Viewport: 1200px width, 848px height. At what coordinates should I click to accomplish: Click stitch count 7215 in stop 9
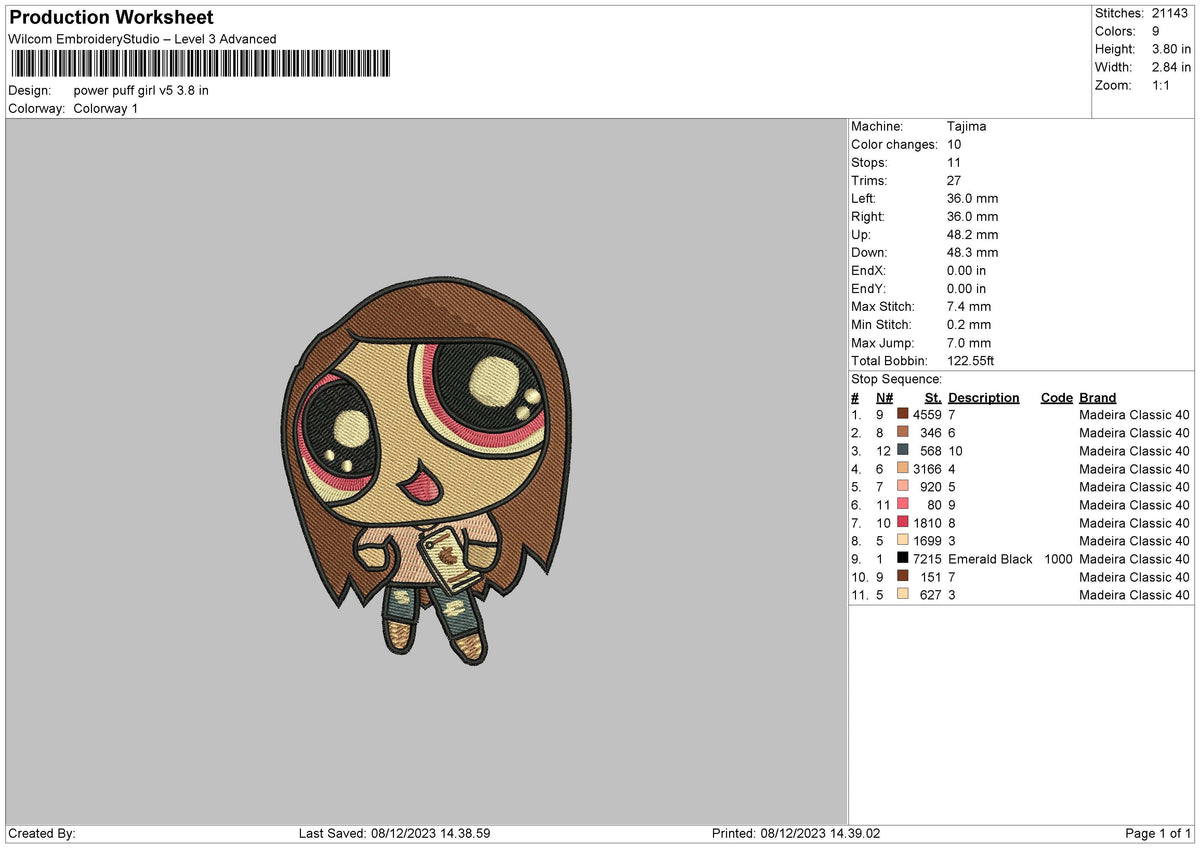pos(927,558)
